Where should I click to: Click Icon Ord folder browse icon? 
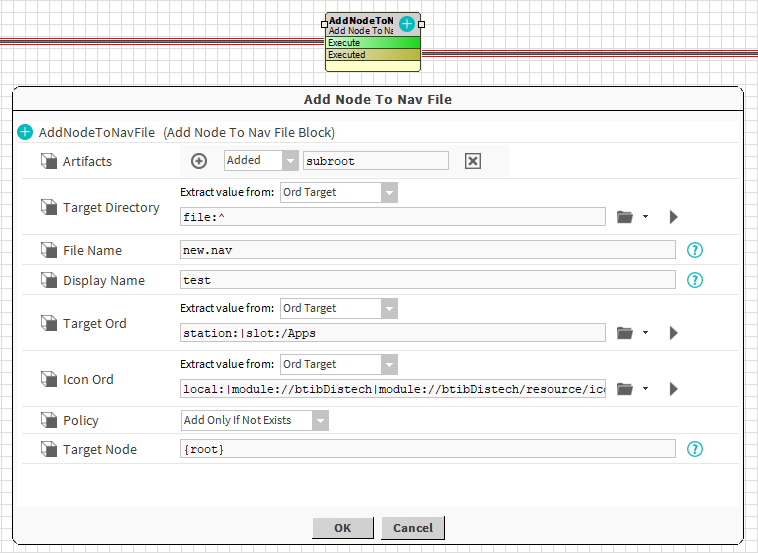626,389
